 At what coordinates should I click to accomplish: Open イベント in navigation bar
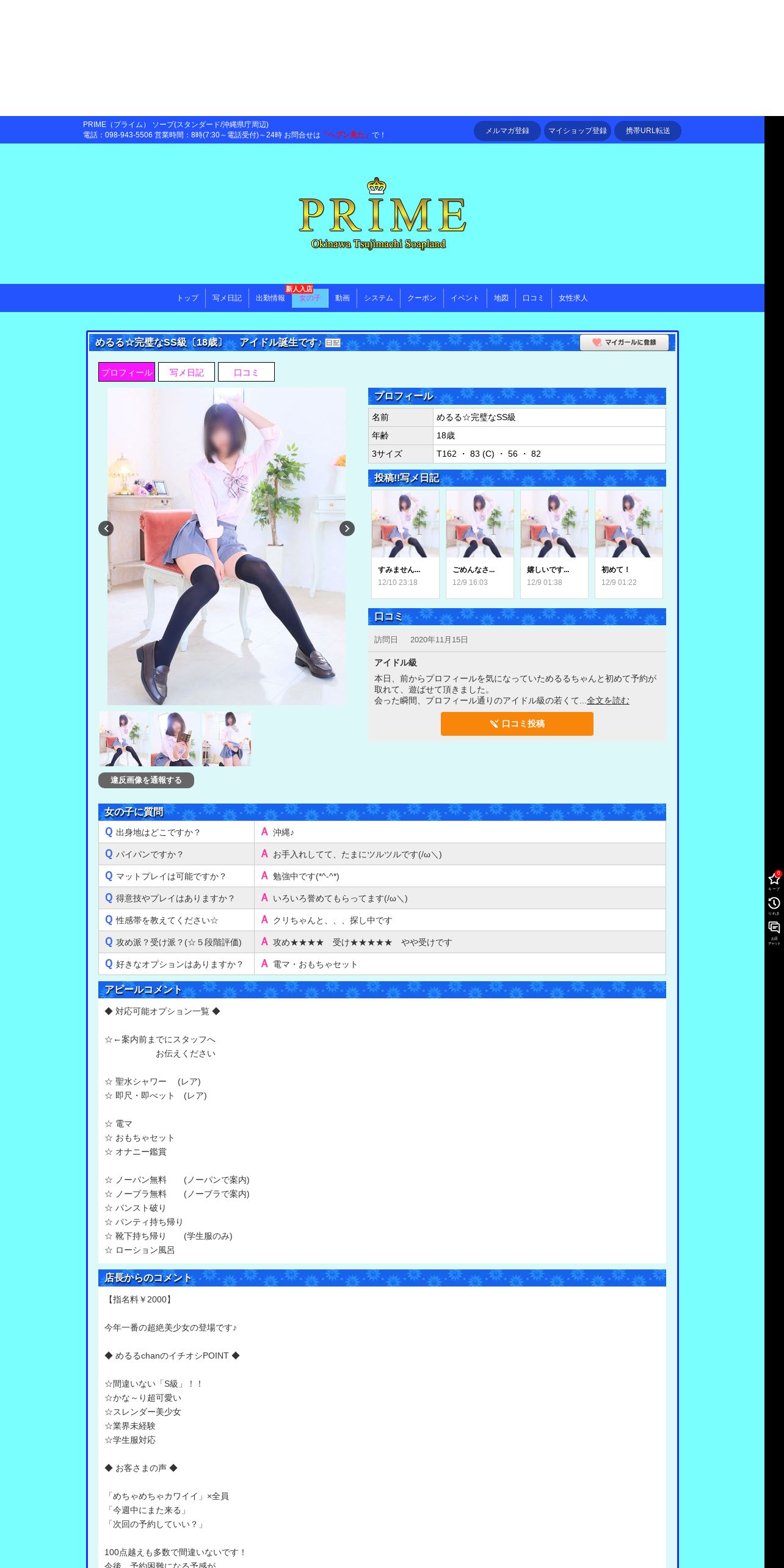pyautogui.click(x=465, y=298)
